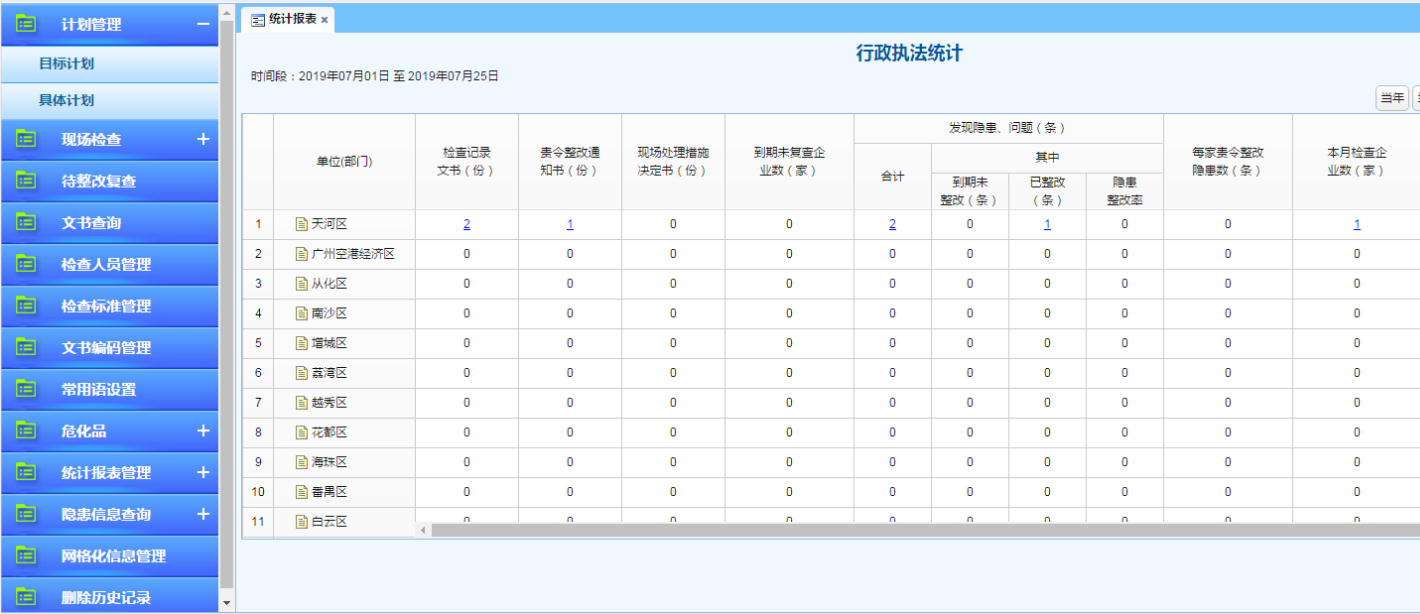Open 天河区 检查记录文书 count link
The height and width of the screenshot is (614, 1420).
click(467, 224)
